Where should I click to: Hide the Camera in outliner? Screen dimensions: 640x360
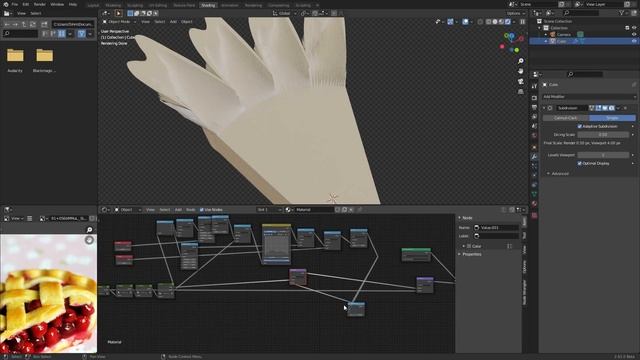pyautogui.click(x=634, y=35)
